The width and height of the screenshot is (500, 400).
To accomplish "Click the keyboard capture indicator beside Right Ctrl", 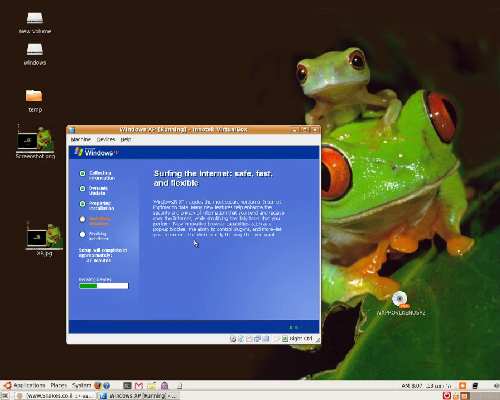I will coord(285,339).
